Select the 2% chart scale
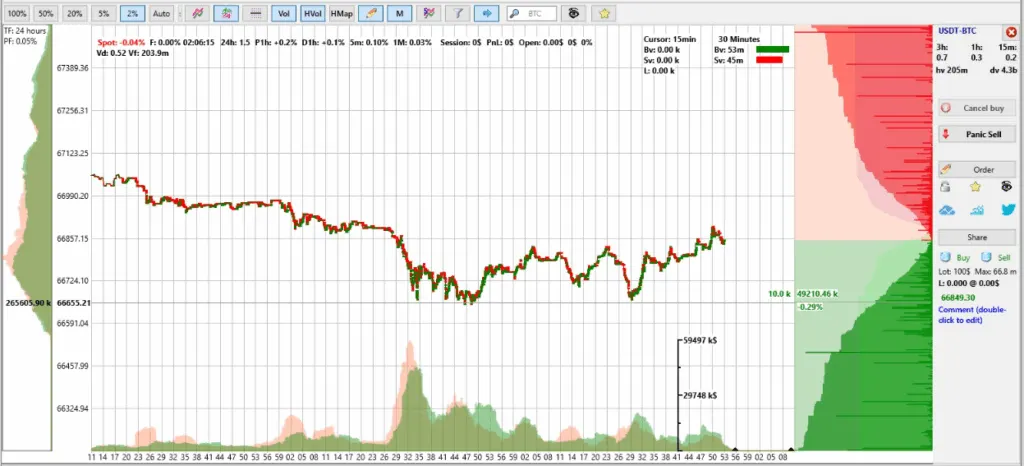 tap(133, 13)
